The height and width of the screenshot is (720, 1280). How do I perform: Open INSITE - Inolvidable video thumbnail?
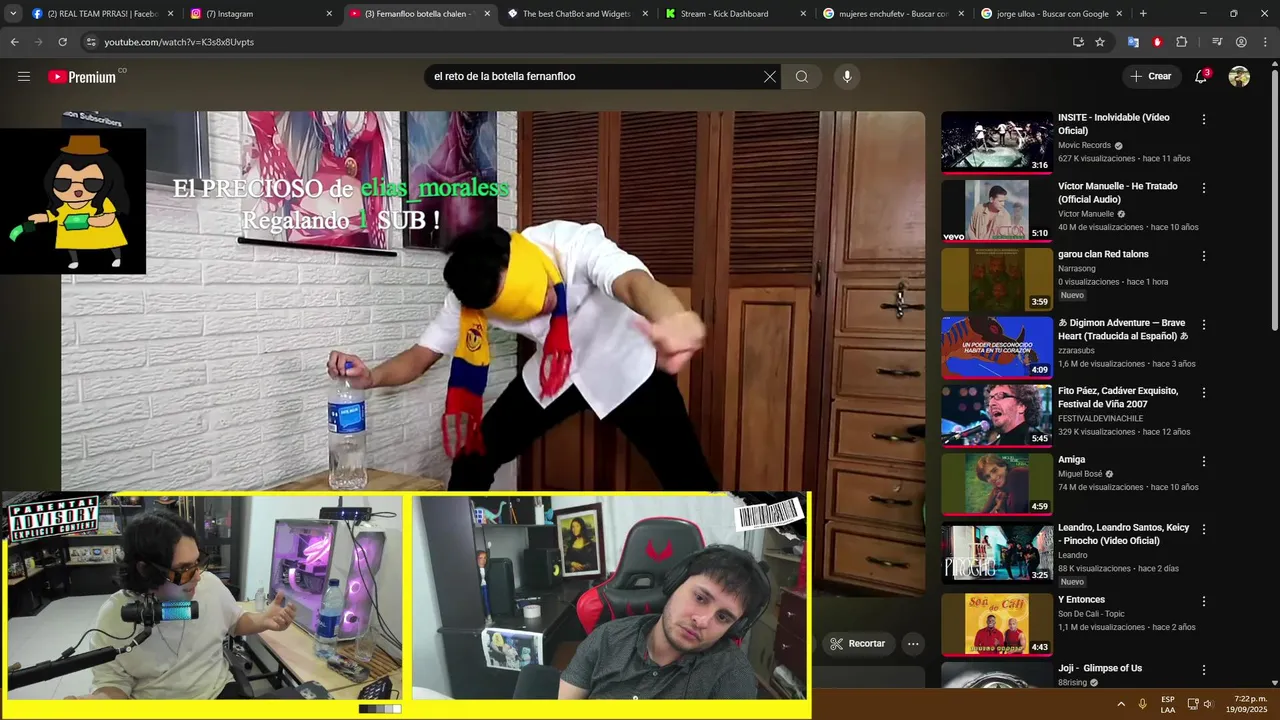pos(997,142)
